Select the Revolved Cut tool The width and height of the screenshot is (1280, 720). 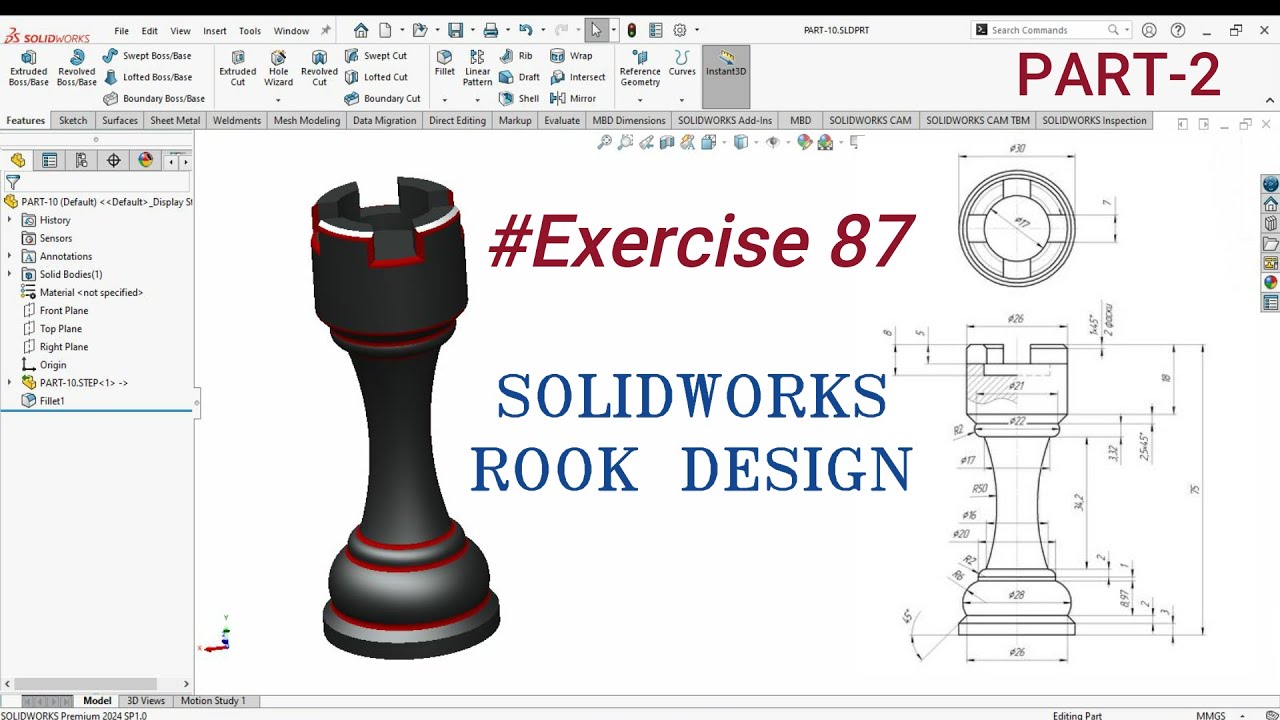319,68
